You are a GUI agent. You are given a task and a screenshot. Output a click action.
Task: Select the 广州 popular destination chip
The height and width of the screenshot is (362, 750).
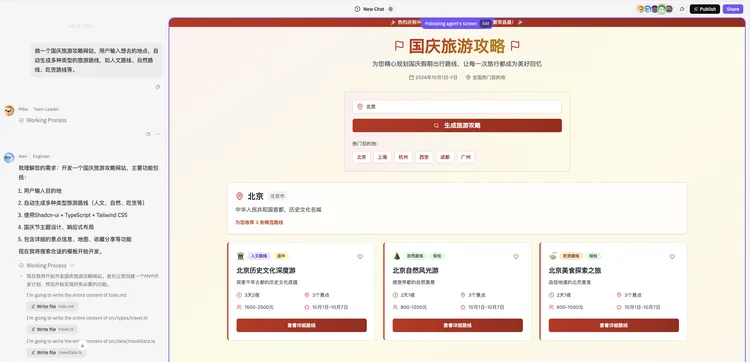click(x=466, y=157)
